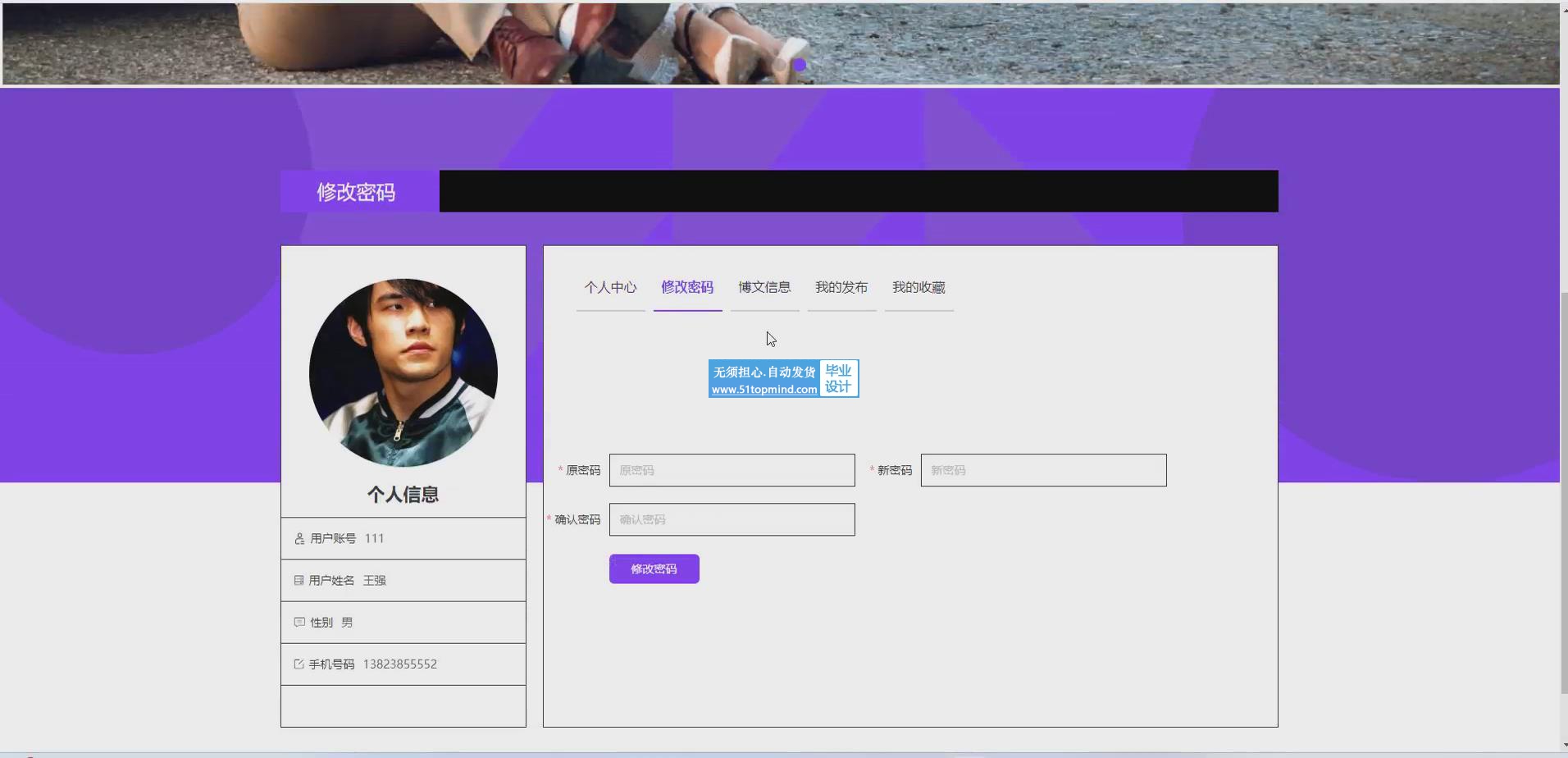Open the 我的发布 tab
The height and width of the screenshot is (758, 1568).
(841, 288)
